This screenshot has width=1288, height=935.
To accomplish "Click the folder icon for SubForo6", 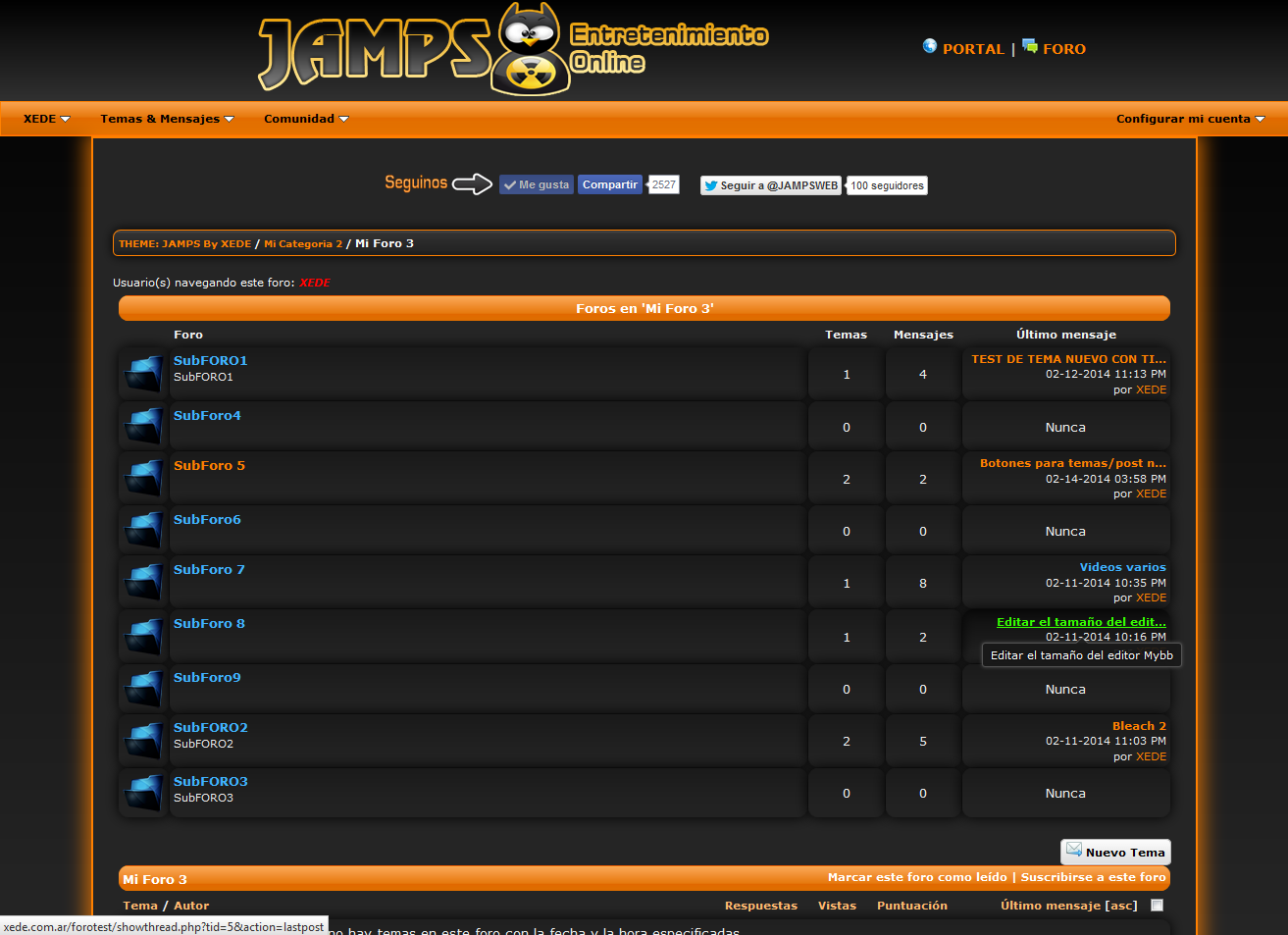I will (143, 531).
